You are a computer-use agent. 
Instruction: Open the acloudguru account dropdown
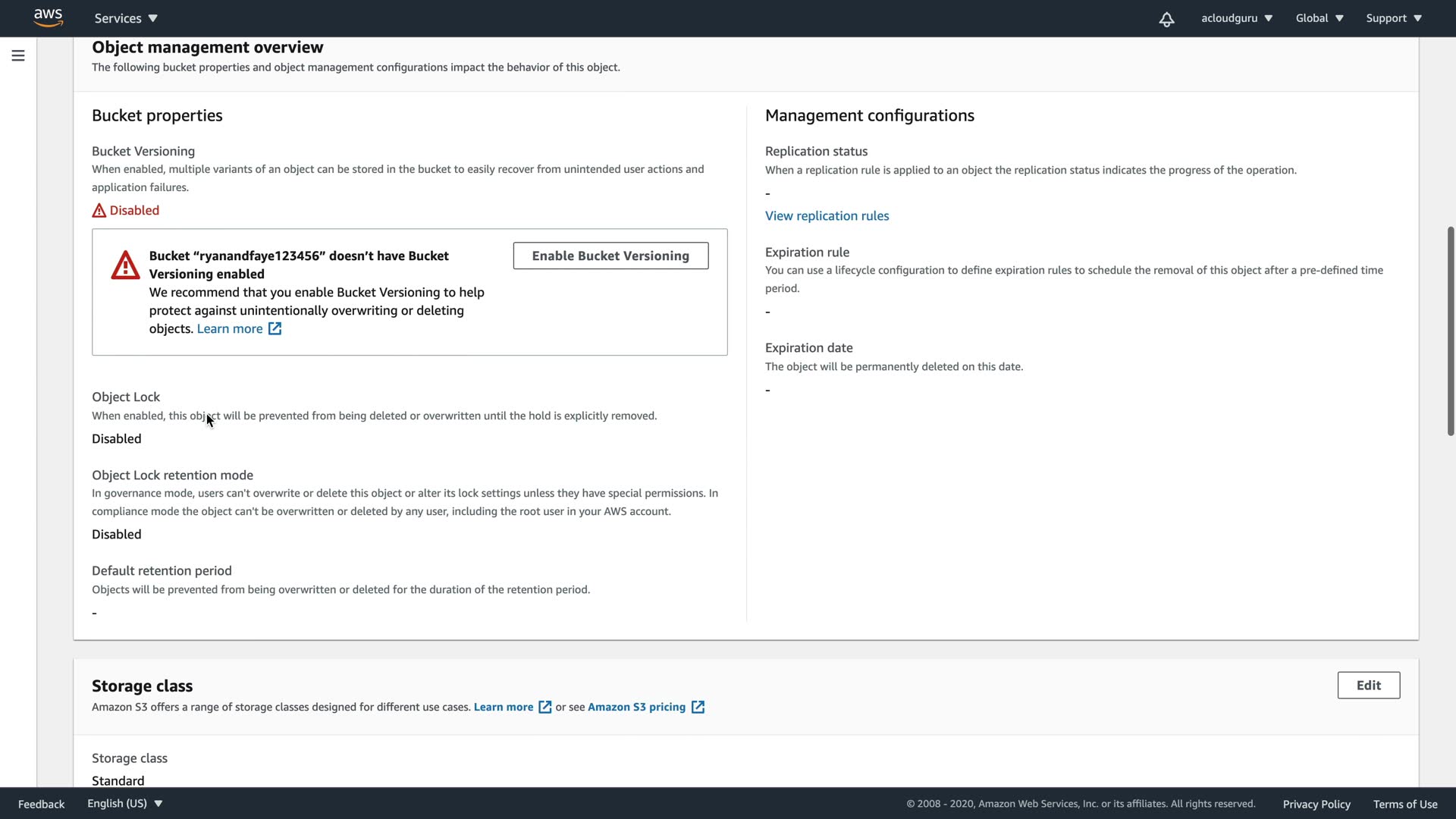1236,18
